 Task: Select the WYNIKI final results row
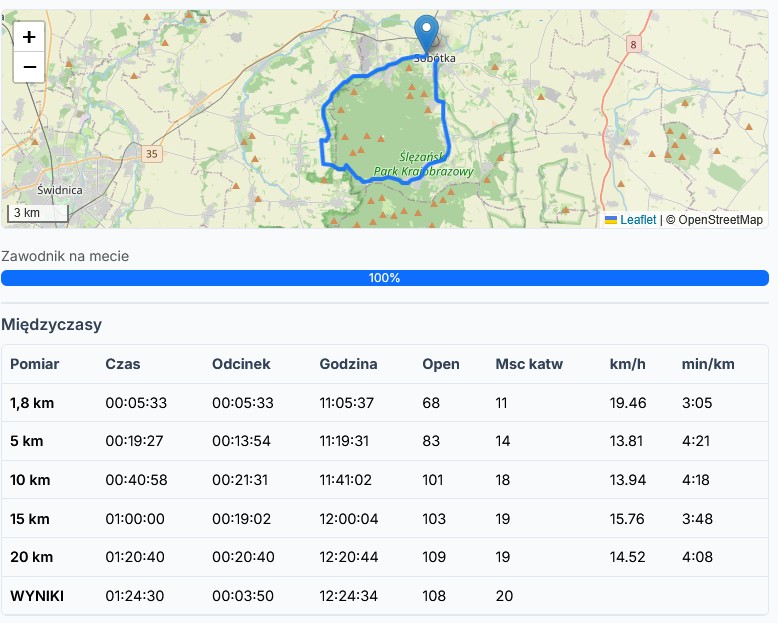385,596
